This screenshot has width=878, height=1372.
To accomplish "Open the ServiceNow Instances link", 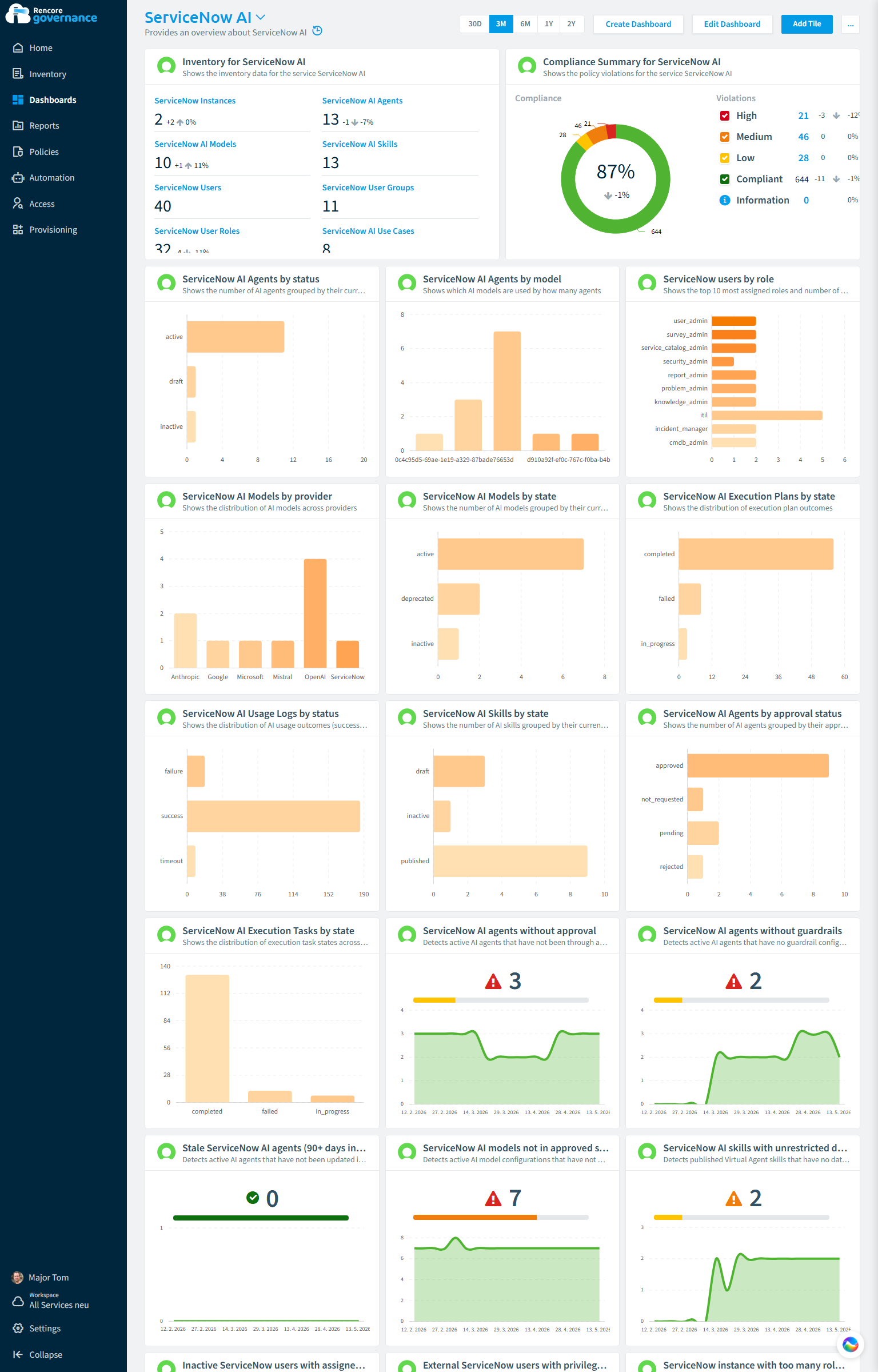I will [195, 101].
